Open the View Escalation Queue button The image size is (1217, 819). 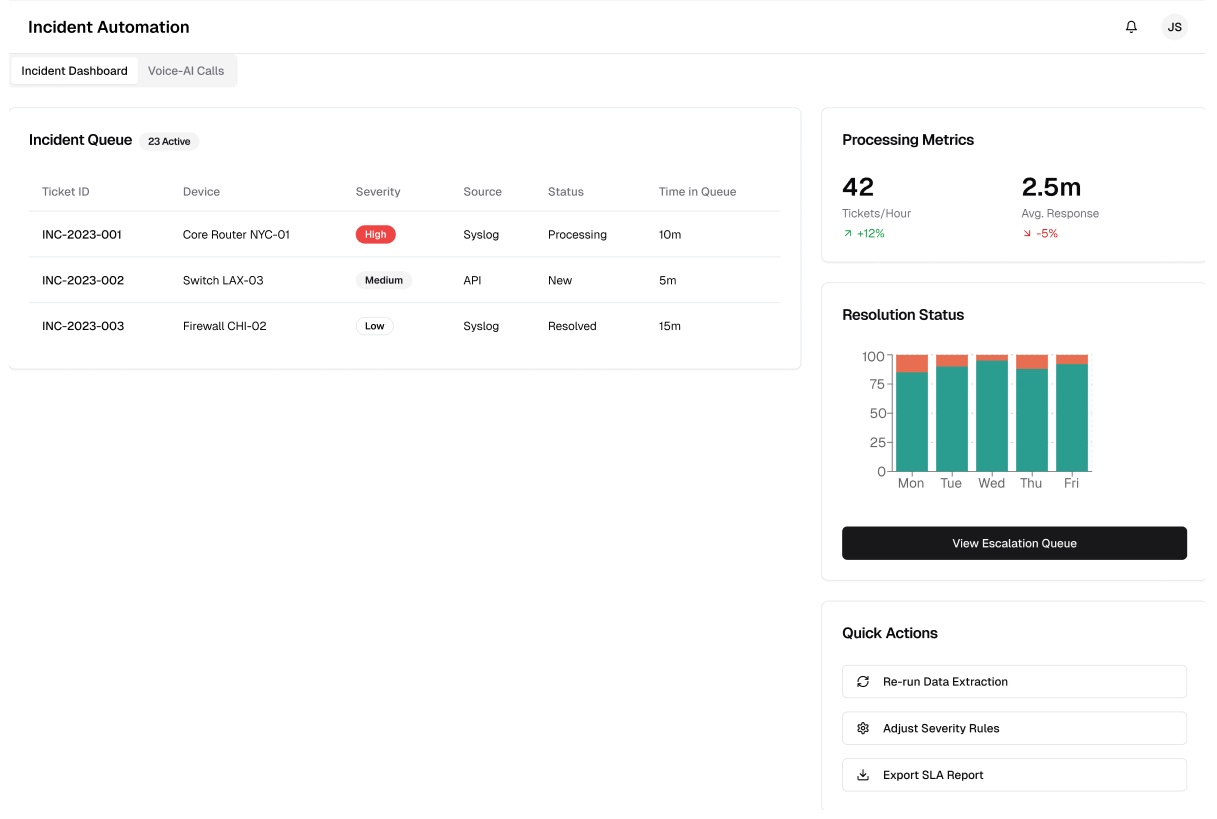click(x=1014, y=543)
